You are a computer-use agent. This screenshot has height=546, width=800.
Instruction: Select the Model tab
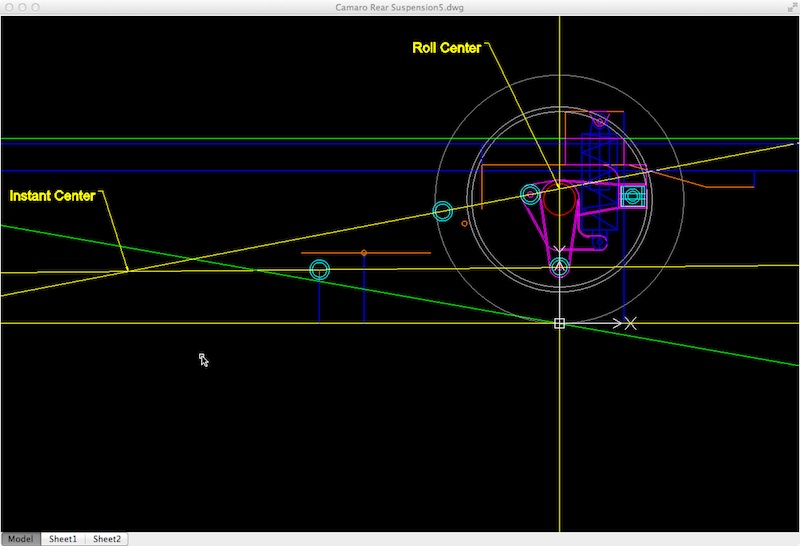(x=20, y=539)
